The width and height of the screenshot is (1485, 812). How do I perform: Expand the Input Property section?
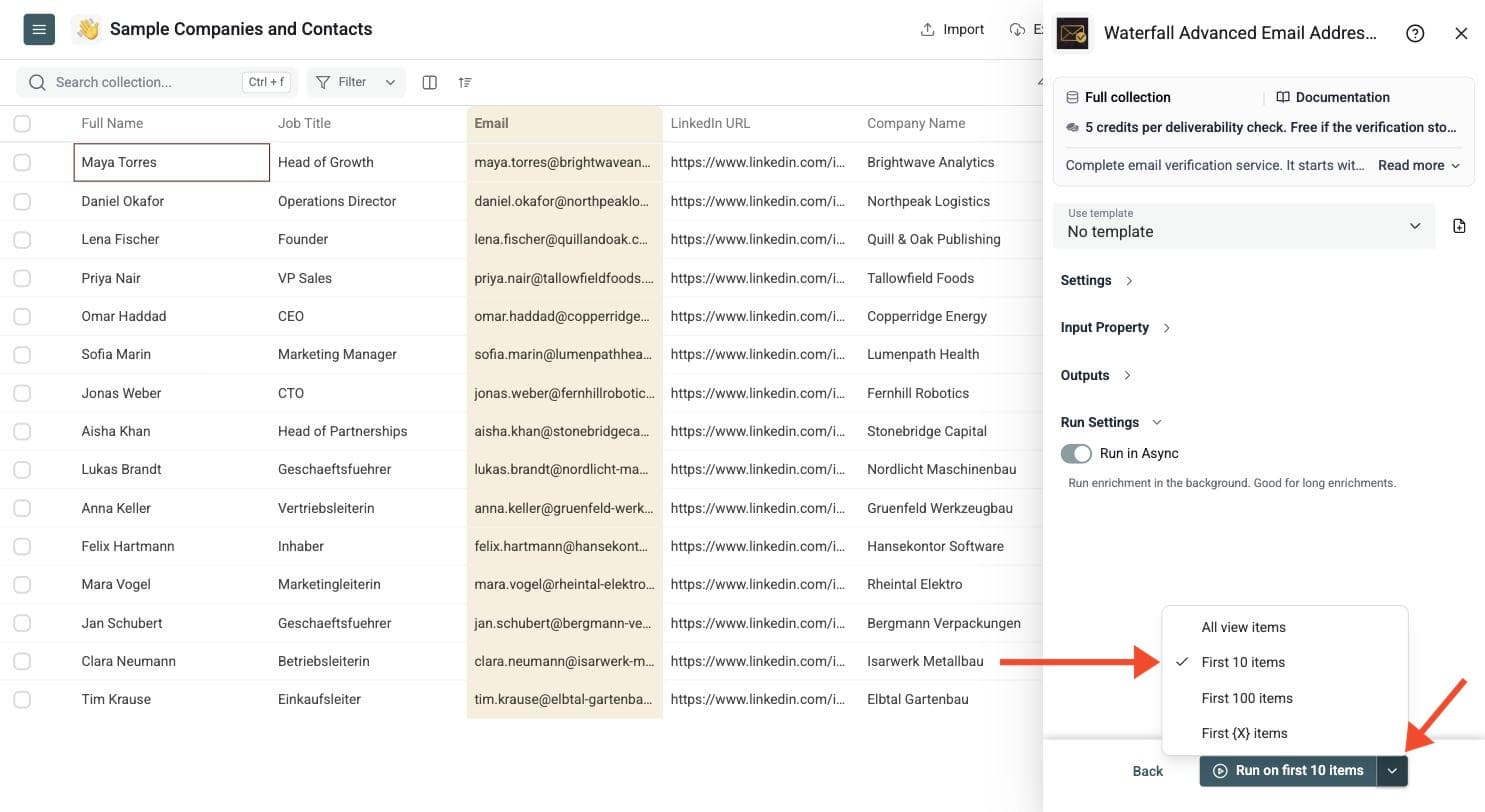[x=1115, y=327]
